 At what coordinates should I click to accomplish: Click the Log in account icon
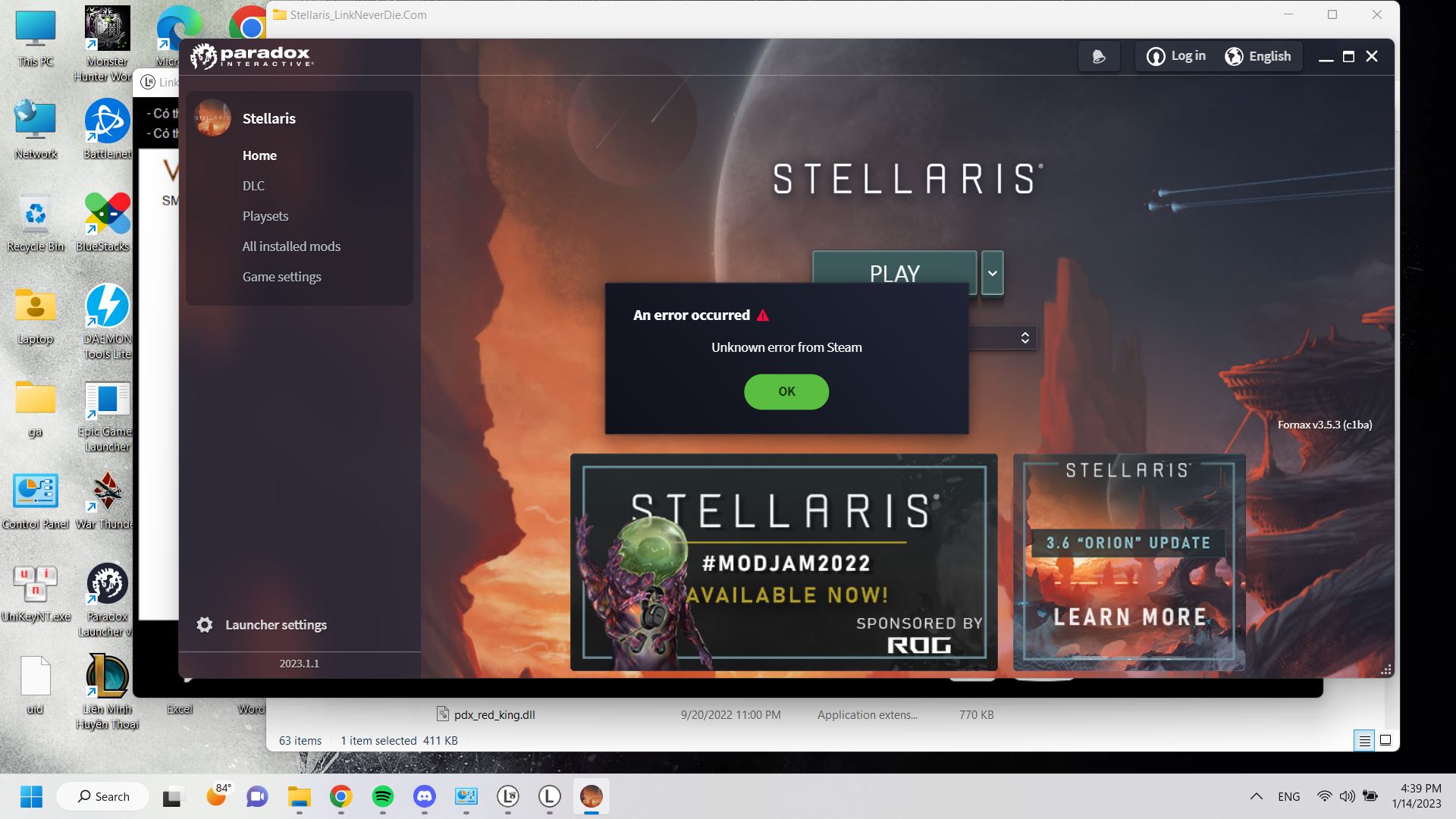(x=1155, y=56)
